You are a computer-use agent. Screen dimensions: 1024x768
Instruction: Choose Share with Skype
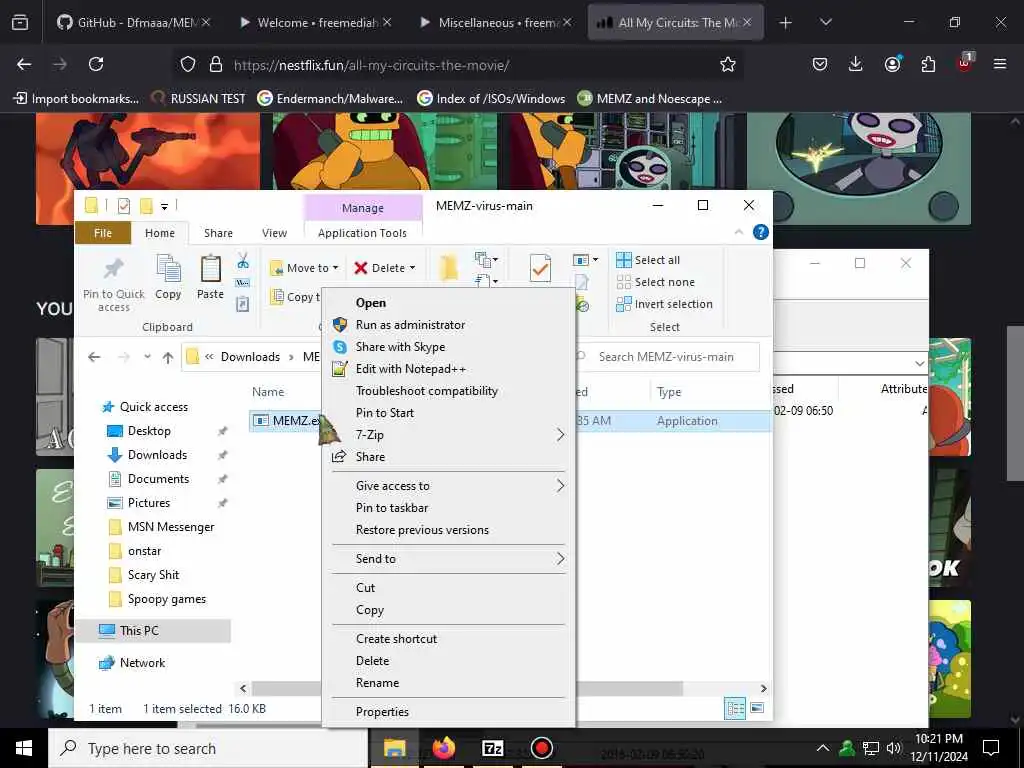pyautogui.click(x=400, y=347)
